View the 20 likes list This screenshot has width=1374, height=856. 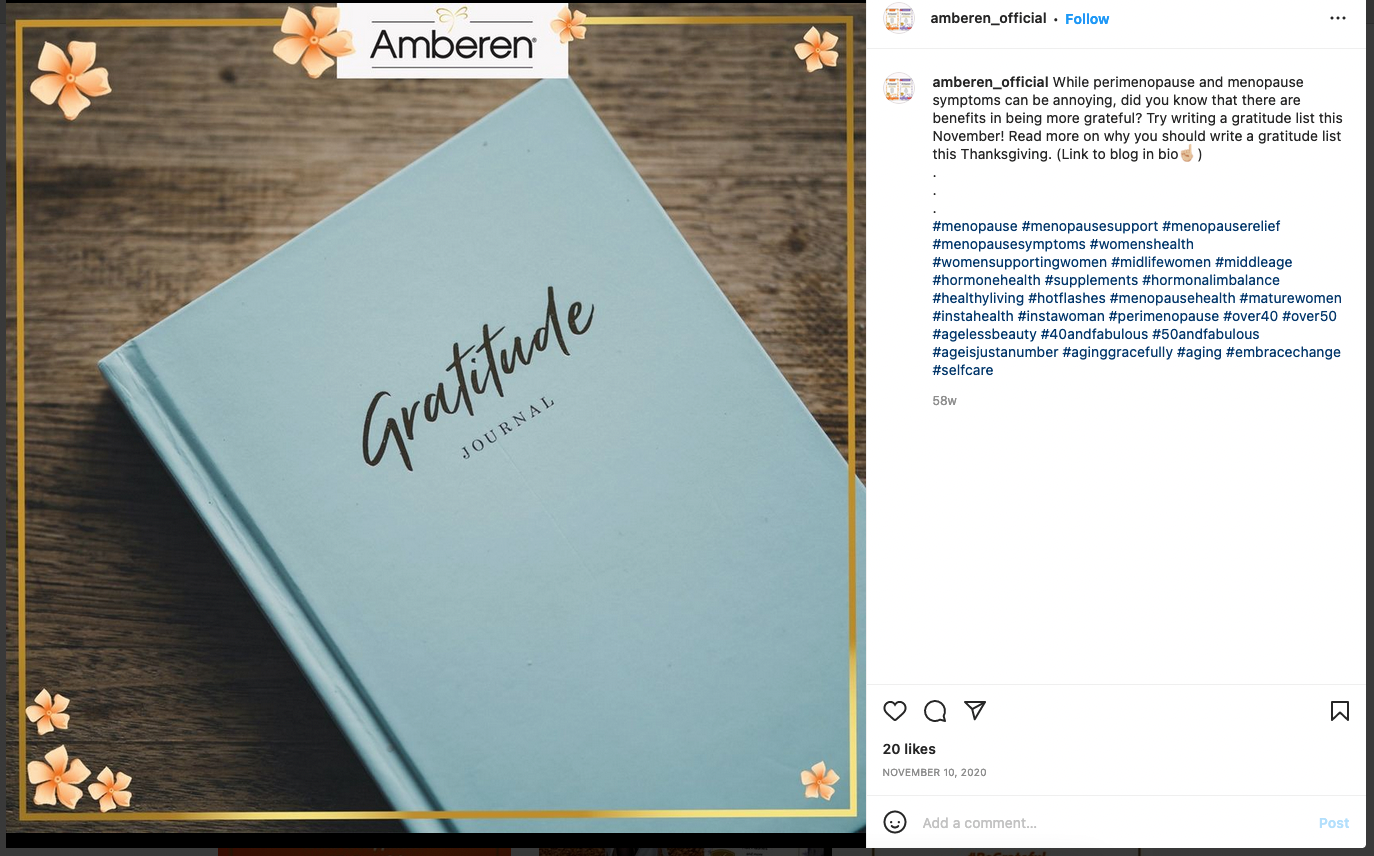tap(909, 749)
